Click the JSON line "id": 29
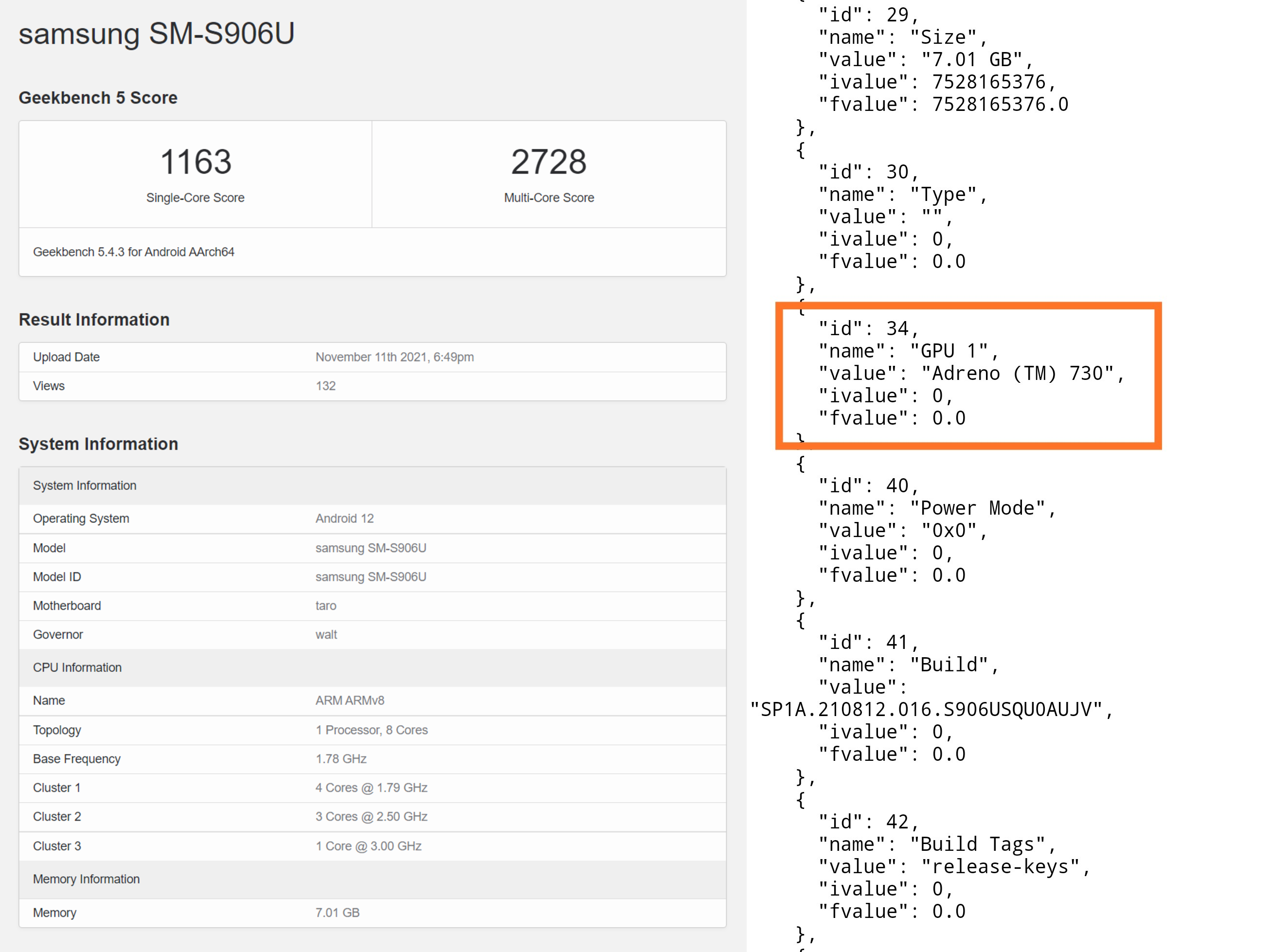This screenshot has height=952, width=1272. 869,15
